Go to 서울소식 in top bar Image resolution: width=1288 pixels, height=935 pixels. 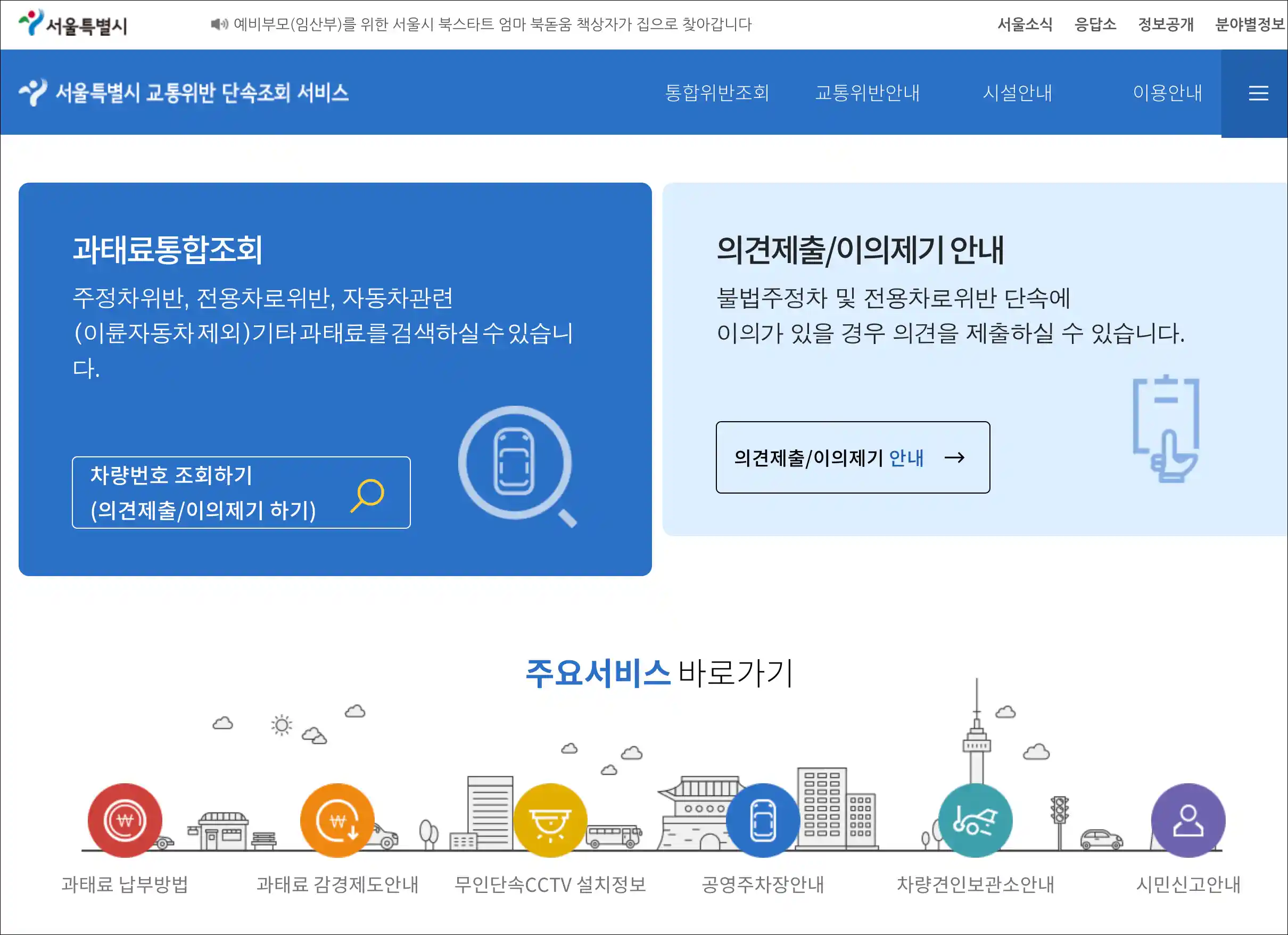(1025, 24)
